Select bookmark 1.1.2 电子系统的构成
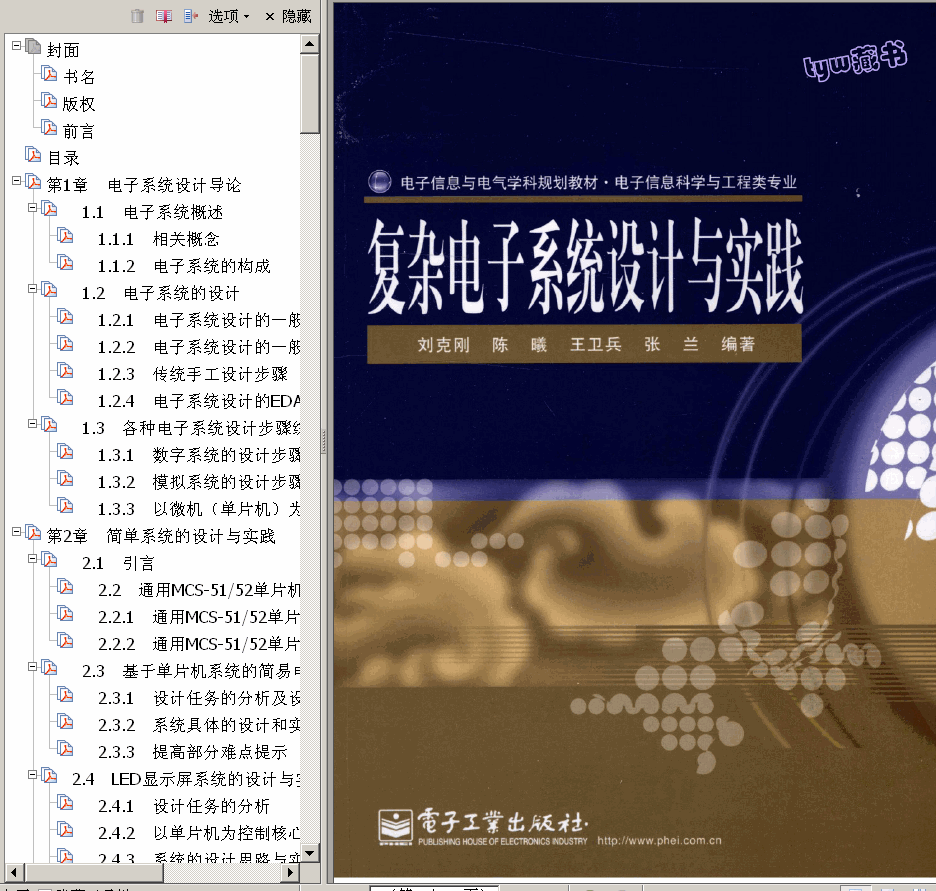Viewport: 936px width, 891px height. 184,266
